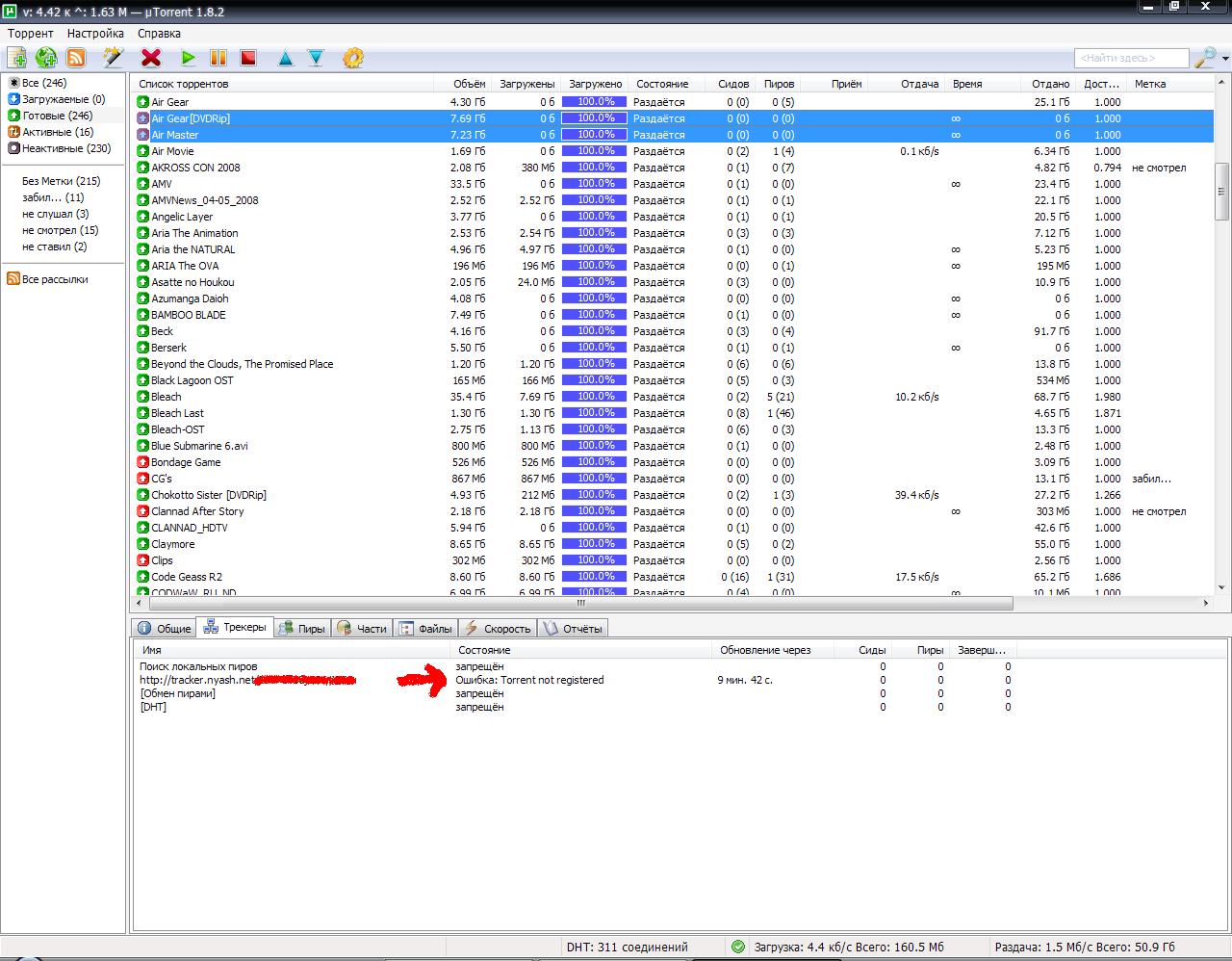Click the green network status icon in status bar
This screenshot has width=1232, height=961.
[x=738, y=947]
